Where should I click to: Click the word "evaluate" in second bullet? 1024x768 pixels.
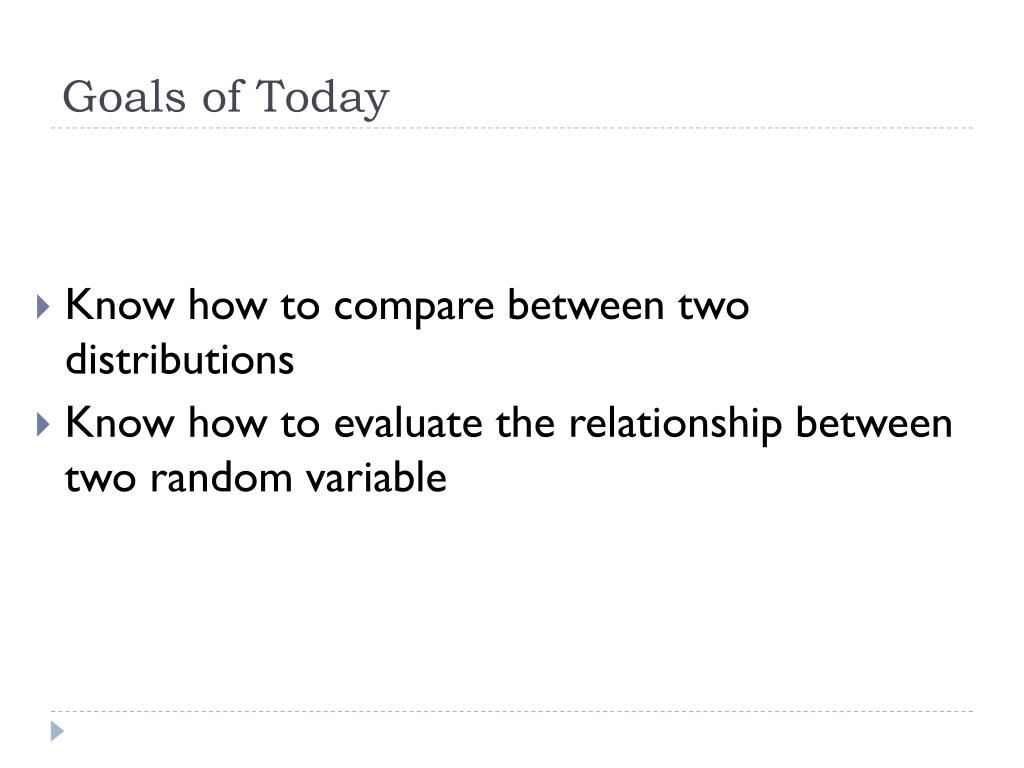(x=409, y=423)
